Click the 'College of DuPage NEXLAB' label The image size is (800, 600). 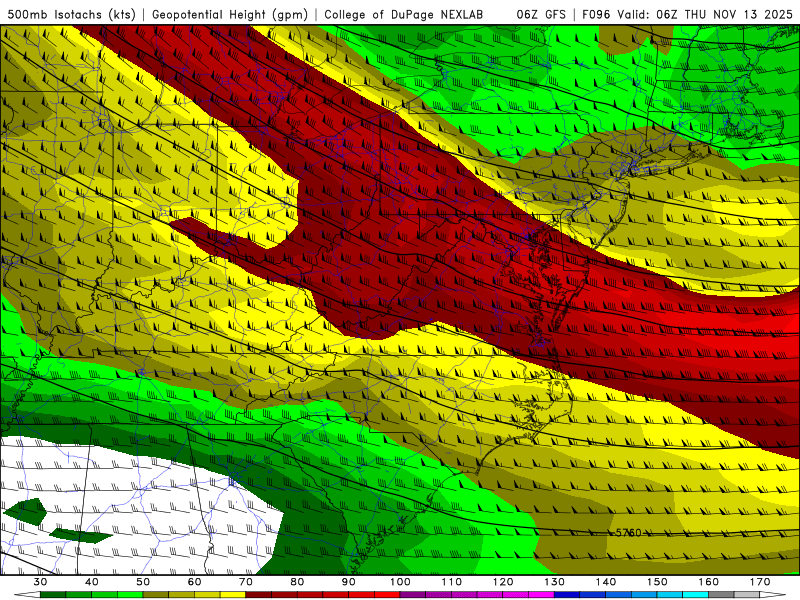(404, 14)
